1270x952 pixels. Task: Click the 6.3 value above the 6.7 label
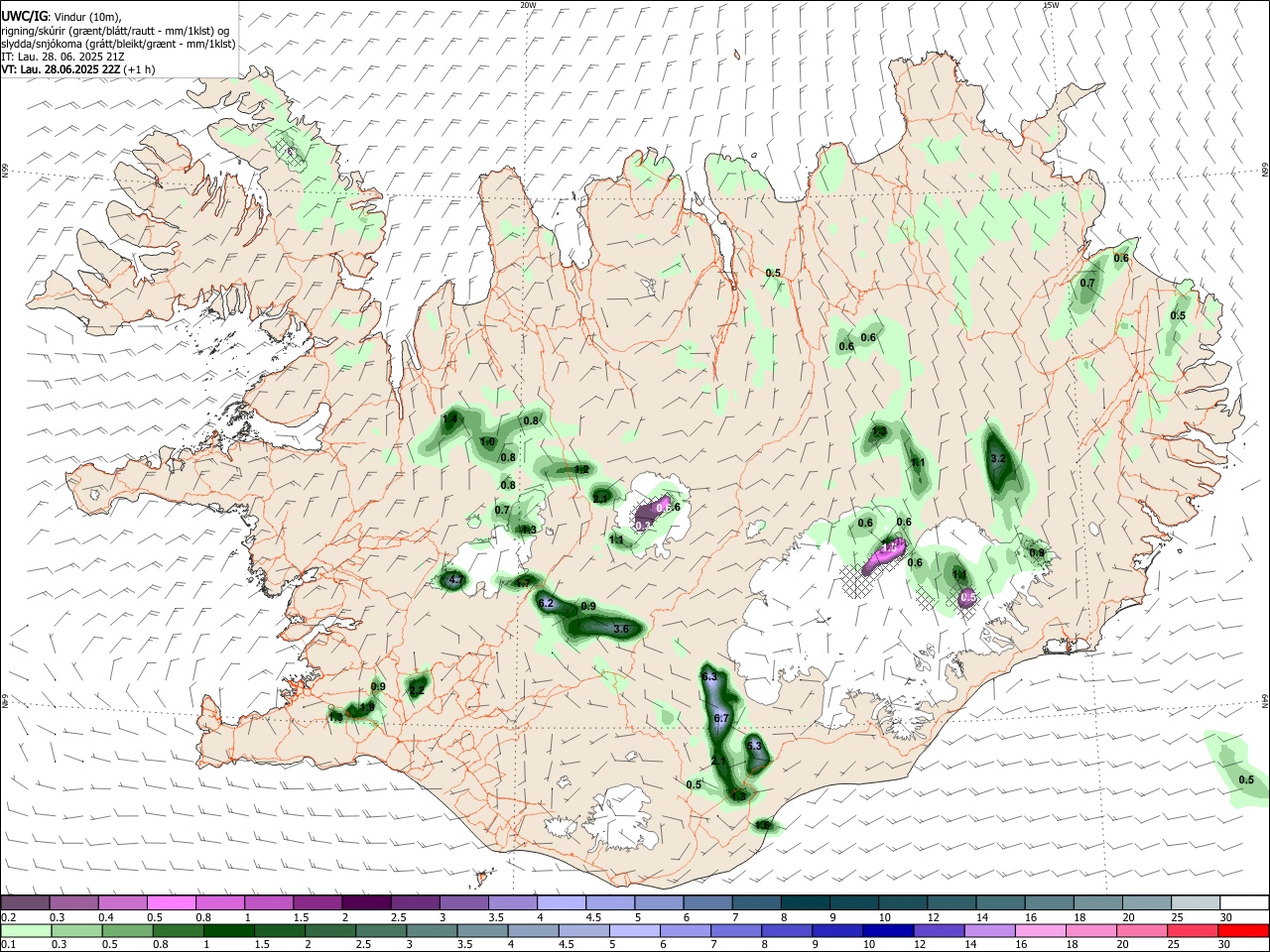[x=708, y=676]
